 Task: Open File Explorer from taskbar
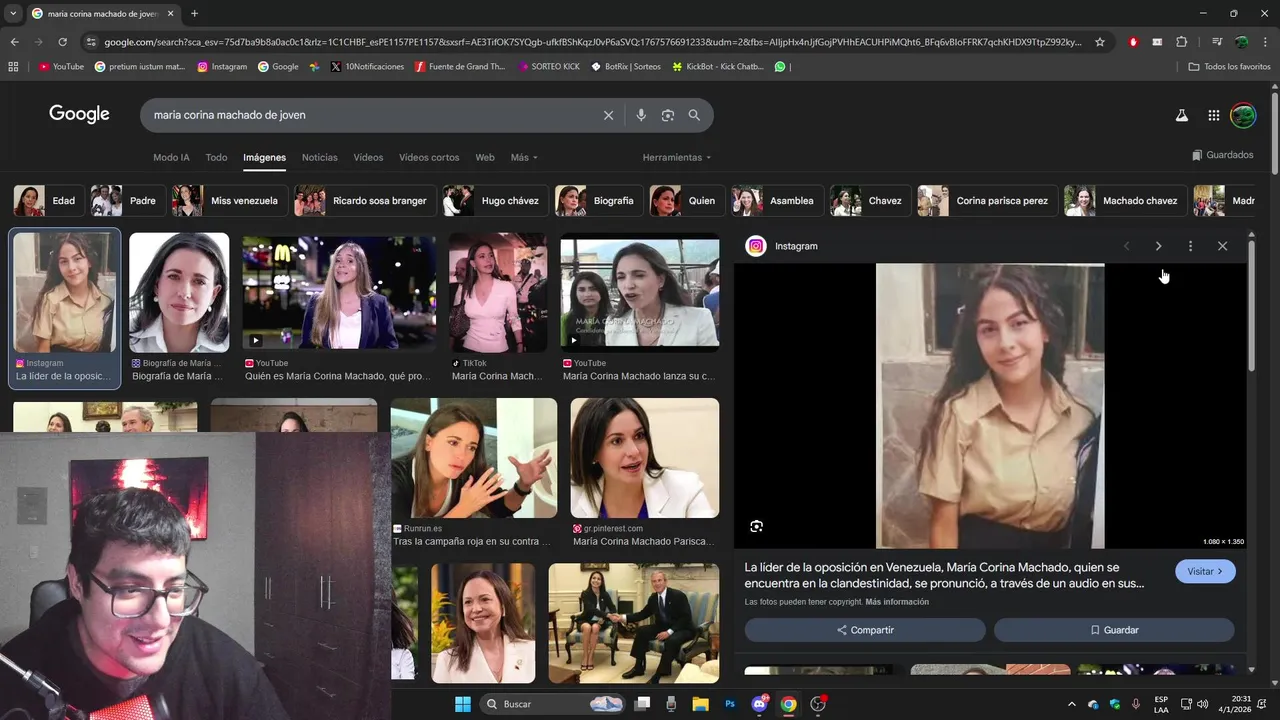tap(700, 704)
